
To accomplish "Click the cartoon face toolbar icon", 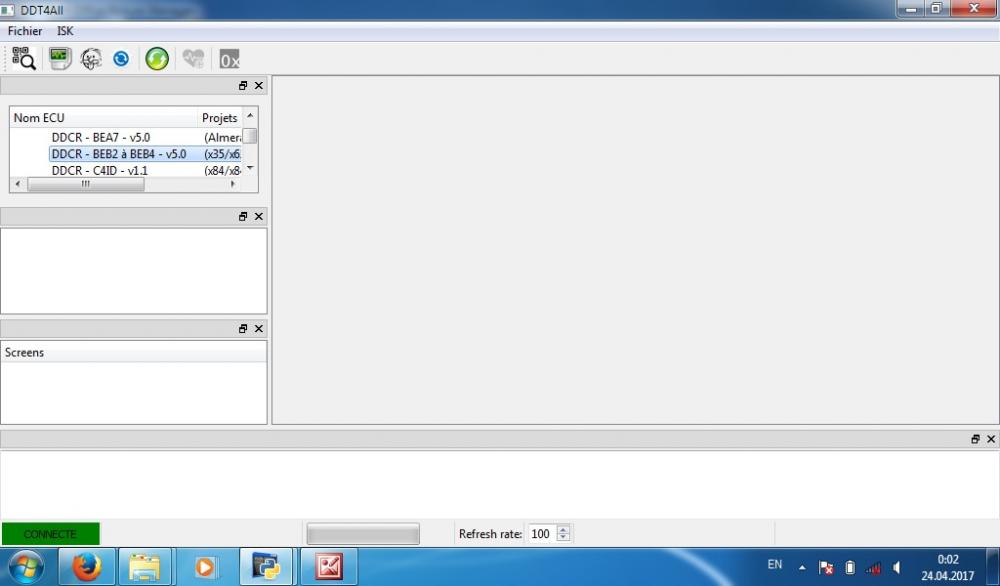I will (91, 59).
